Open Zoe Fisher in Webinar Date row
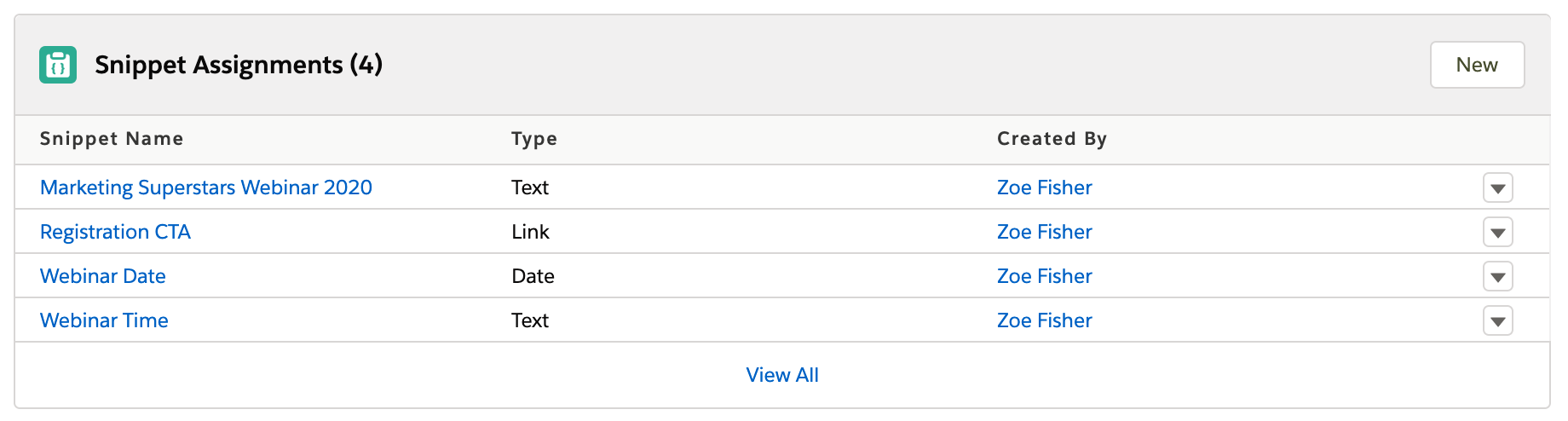Viewport: 1568px width, 421px height. 1045,276
